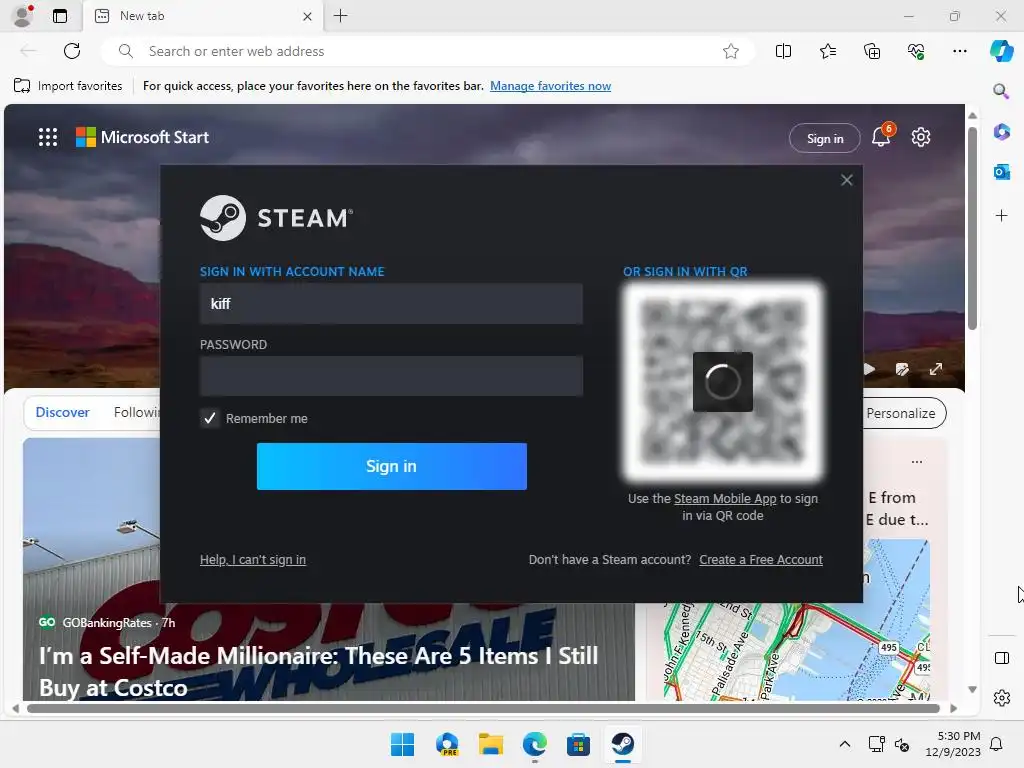Open the tab actions menu icon
The height and width of the screenshot is (768, 1024).
point(60,16)
